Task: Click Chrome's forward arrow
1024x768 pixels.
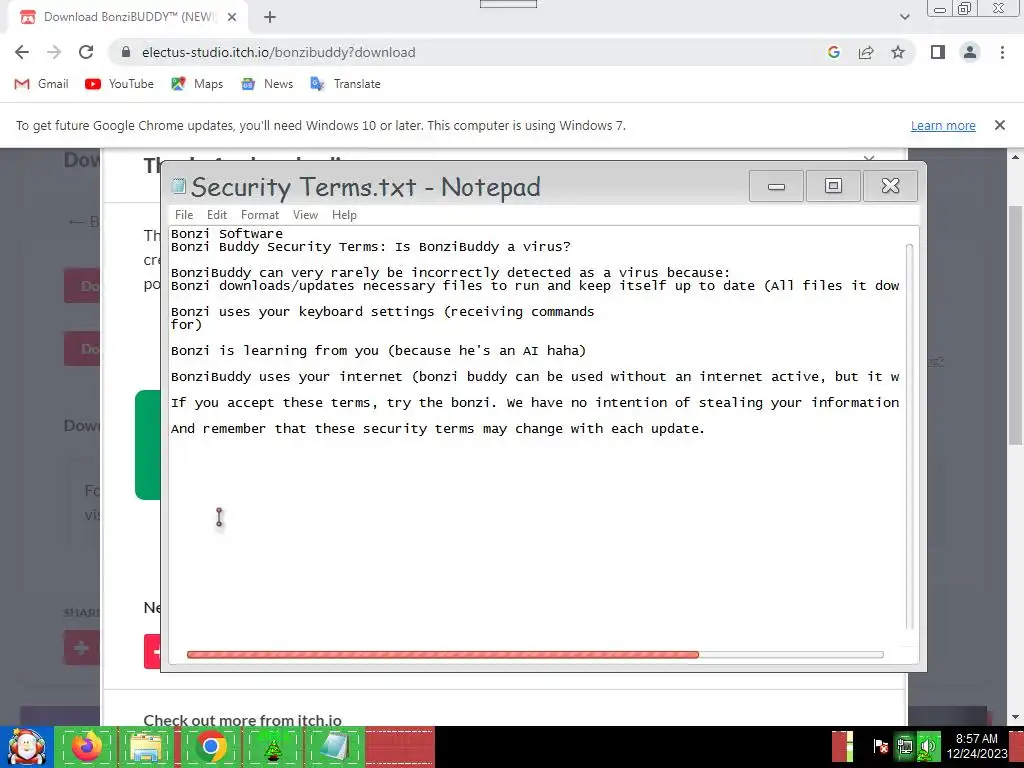Action: click(54, 52)
